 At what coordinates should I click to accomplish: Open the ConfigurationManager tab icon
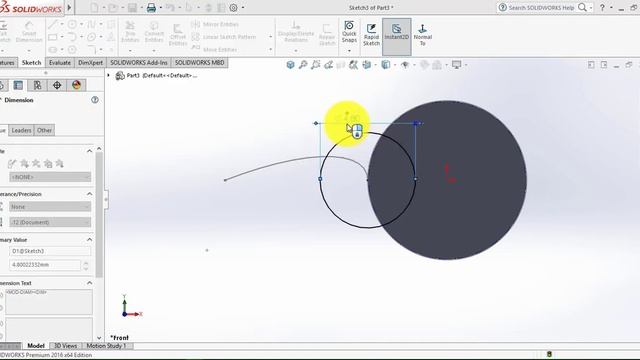[x=37, y=85]
